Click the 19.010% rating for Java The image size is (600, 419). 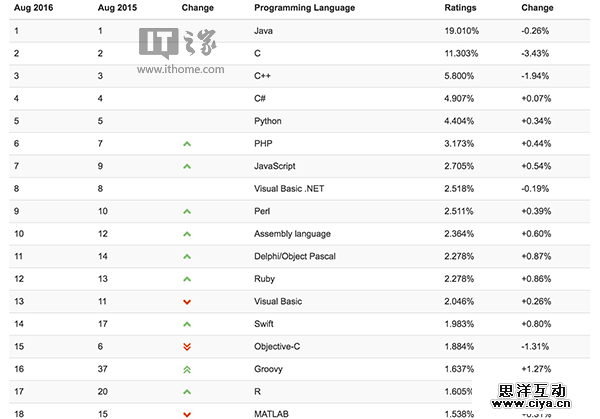pos(461,30)
